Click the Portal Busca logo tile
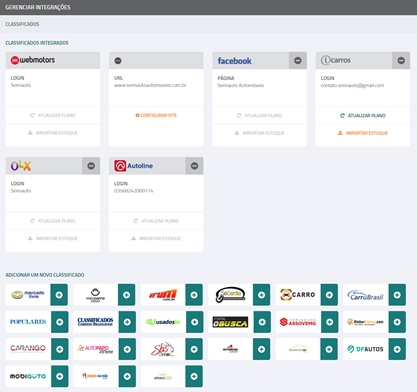417x392 pixels. pos(231,322)
